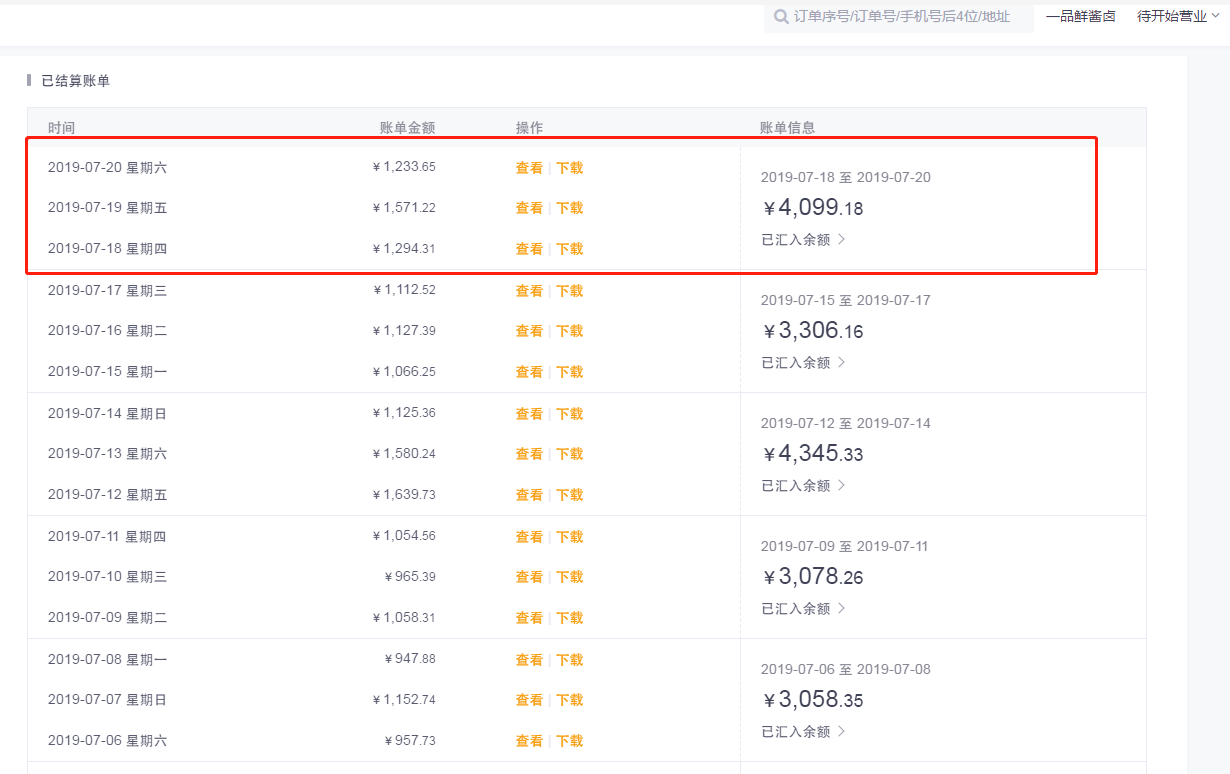The height and width of the screenshot is (774, 1230).
Task: Click the 2019-07-12 至 2019-07-14 period
Action: pos(846,423)
